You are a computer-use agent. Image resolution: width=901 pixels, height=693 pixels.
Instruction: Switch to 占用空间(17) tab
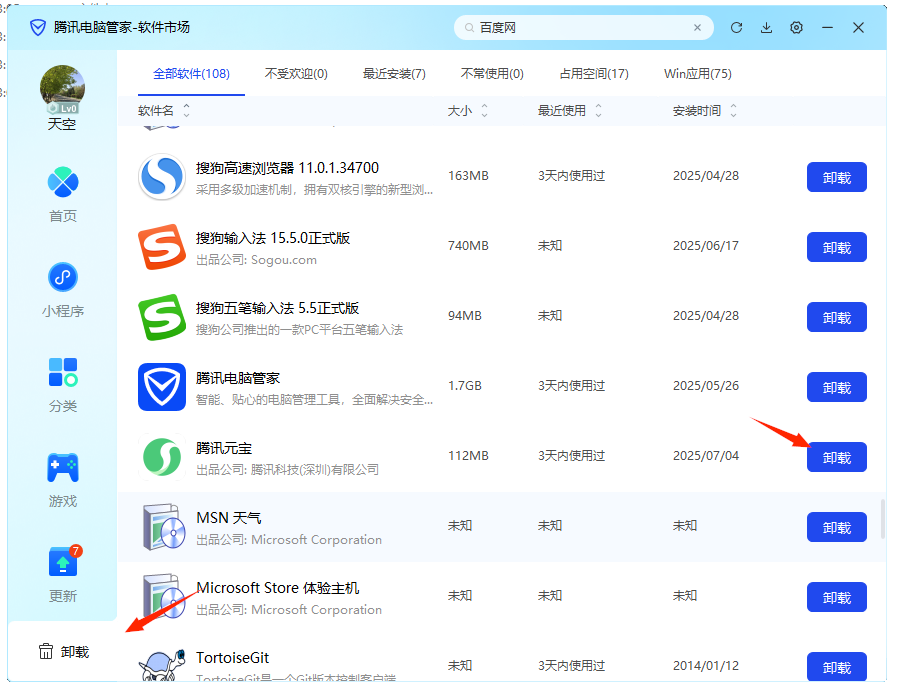[x=594, y=74]
